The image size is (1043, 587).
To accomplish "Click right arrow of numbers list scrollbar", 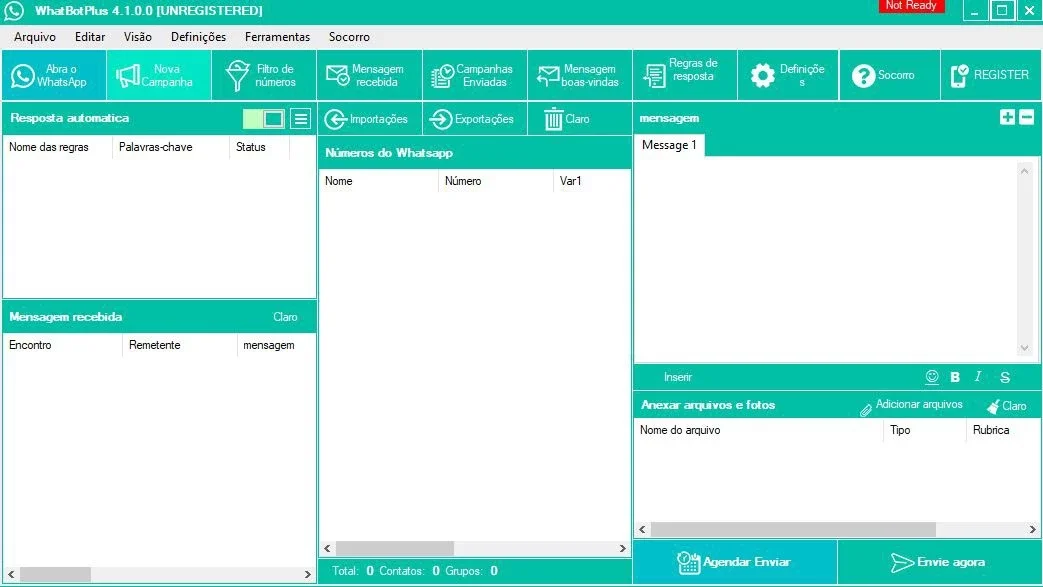I will tap(623, 548).
